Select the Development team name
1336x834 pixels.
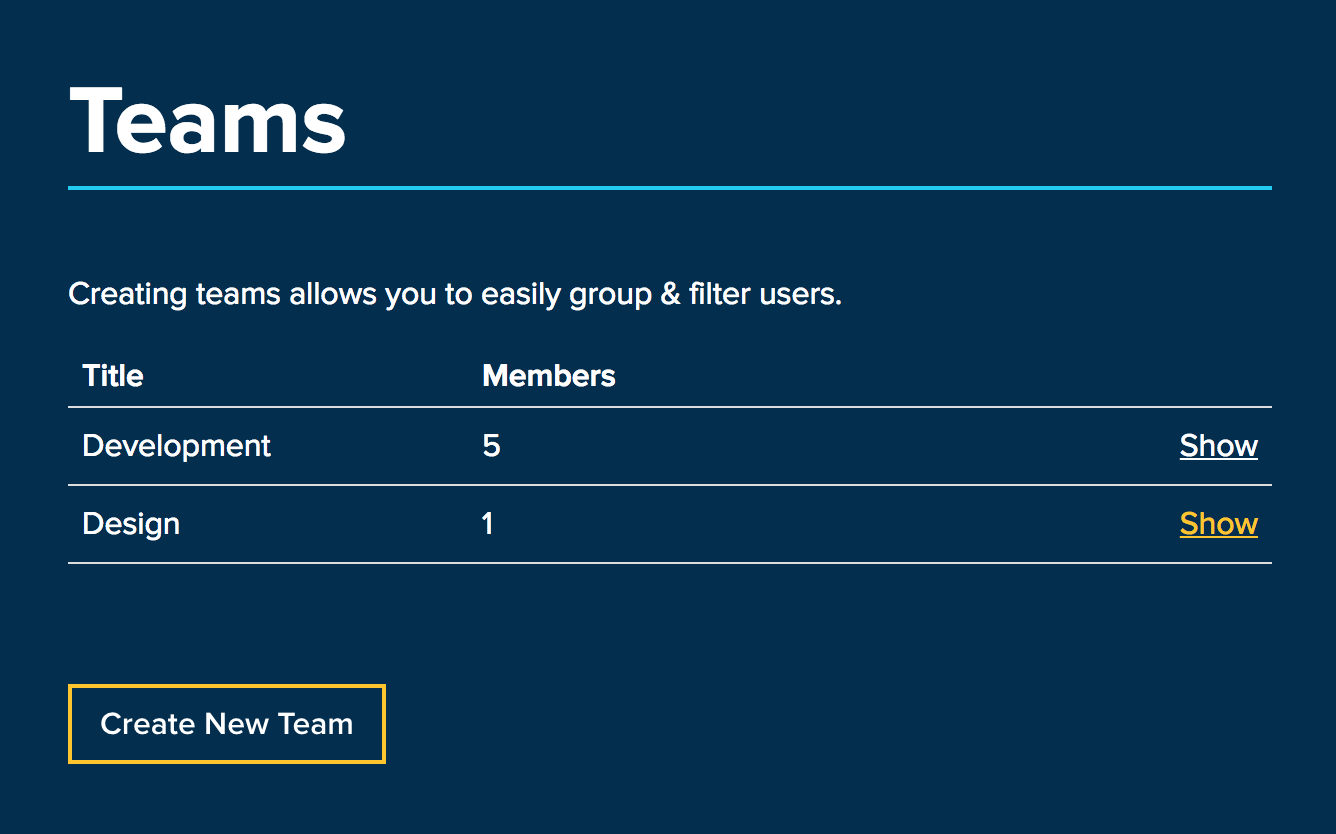[x=176, y=446]
